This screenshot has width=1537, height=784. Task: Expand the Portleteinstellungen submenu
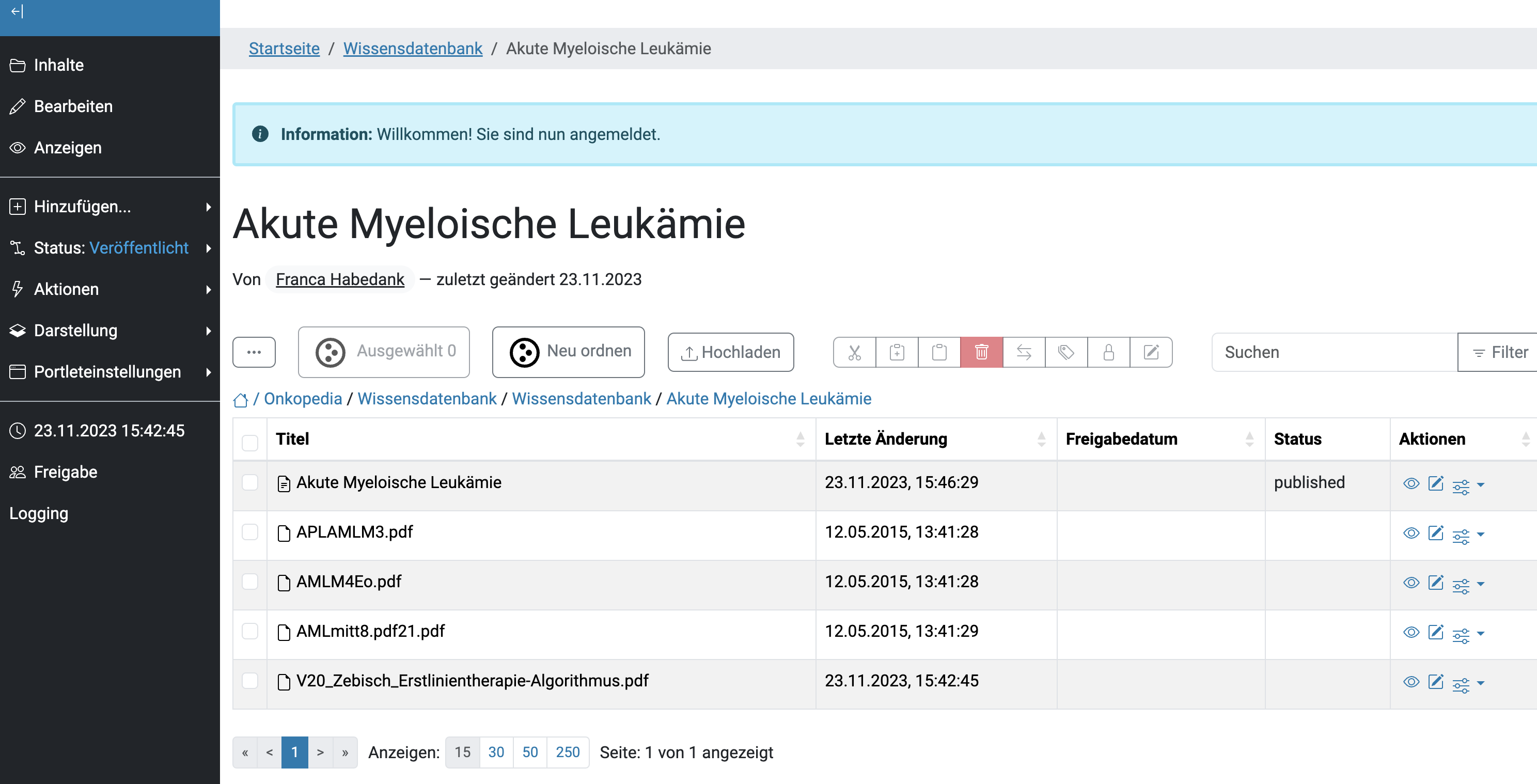tap(110, 372)
